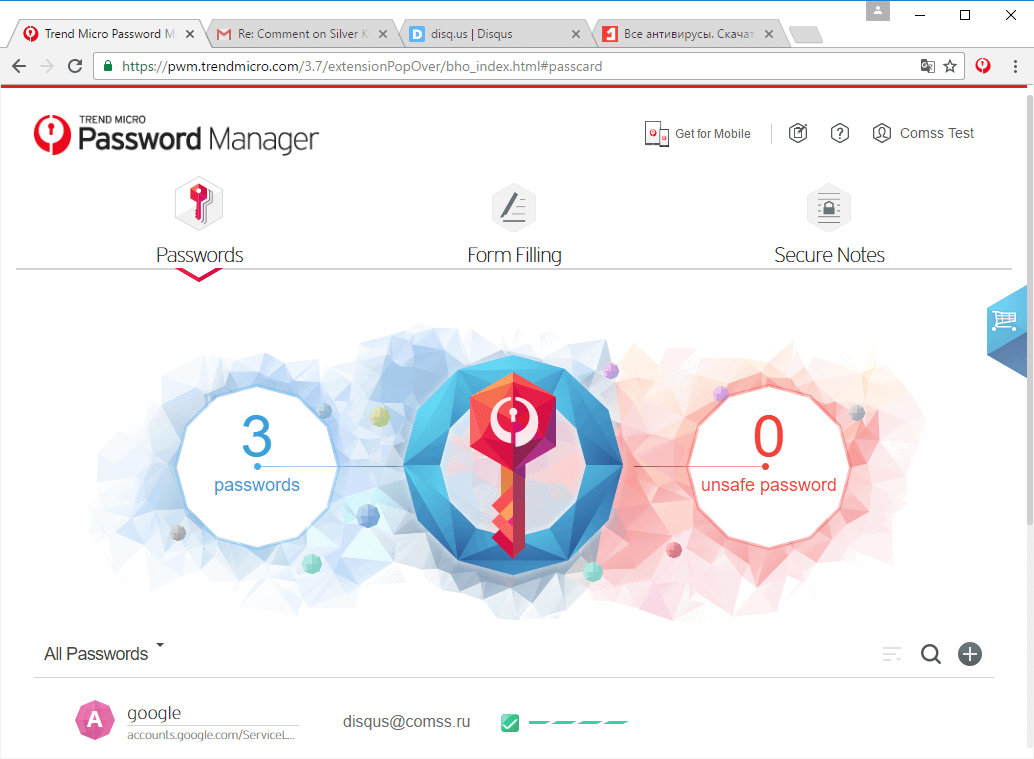Click the green checkmark on google entry
1034x759 pixels.
click(510, 723)
